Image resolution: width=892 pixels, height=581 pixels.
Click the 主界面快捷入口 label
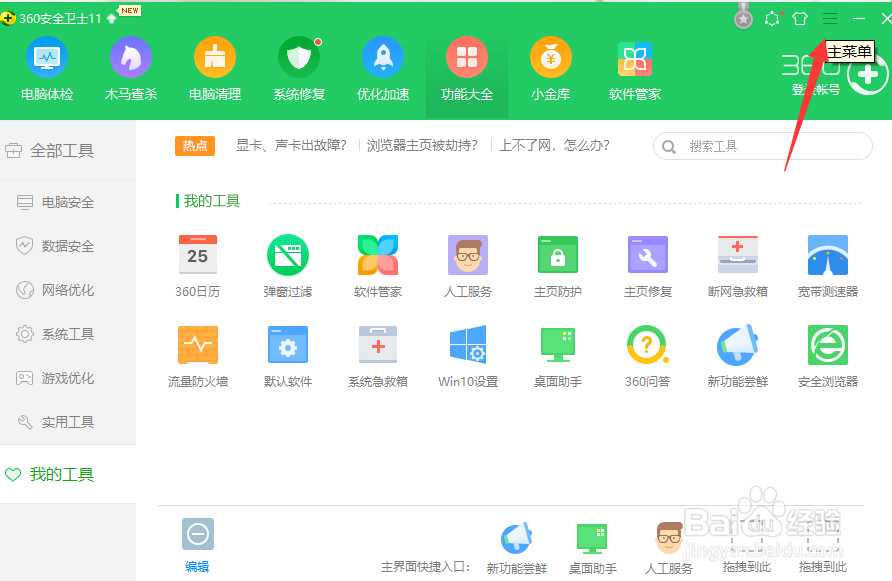[x=426, y=567]
